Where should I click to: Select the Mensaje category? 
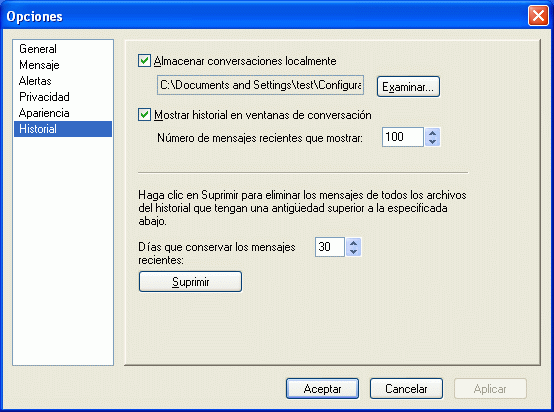39,65
